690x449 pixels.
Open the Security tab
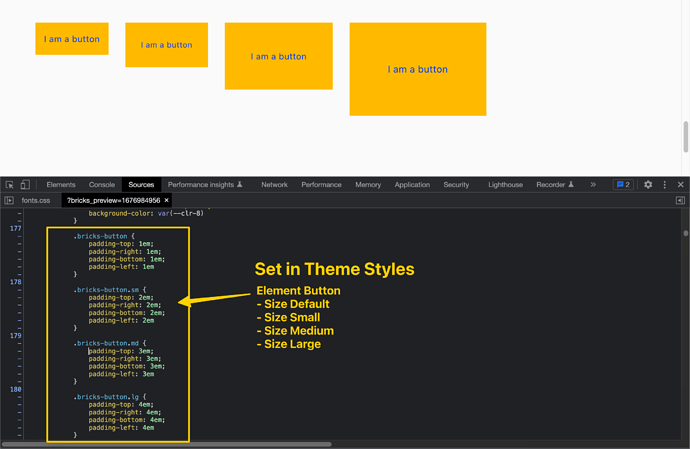[456, 184]
